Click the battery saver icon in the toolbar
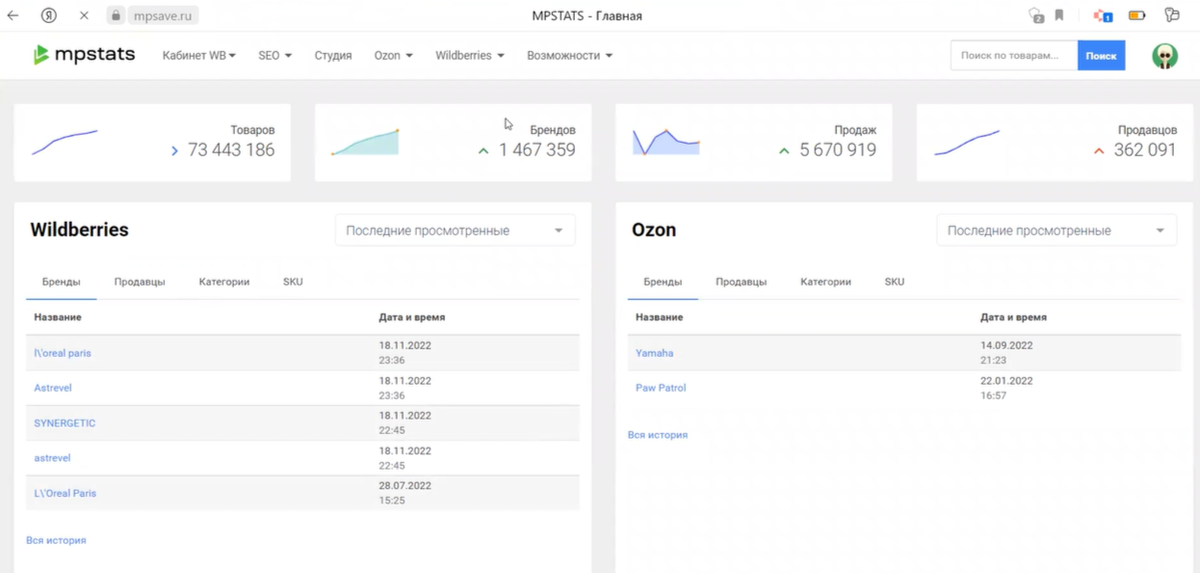The width and height of the screenshot is (1200, 573). click(1137, 16)
